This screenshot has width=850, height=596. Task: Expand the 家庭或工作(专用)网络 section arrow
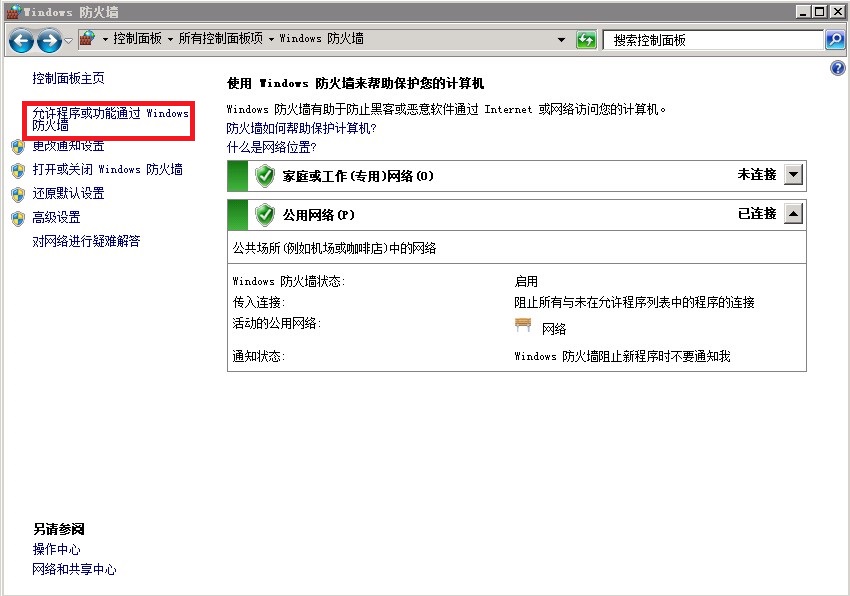[x=793, y=175]
